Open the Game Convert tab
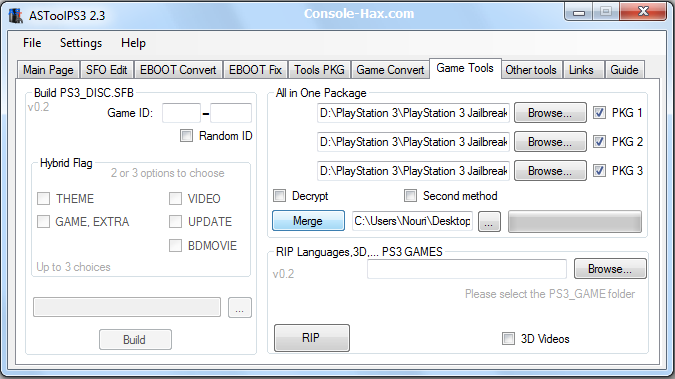 [x=390, y=70]
